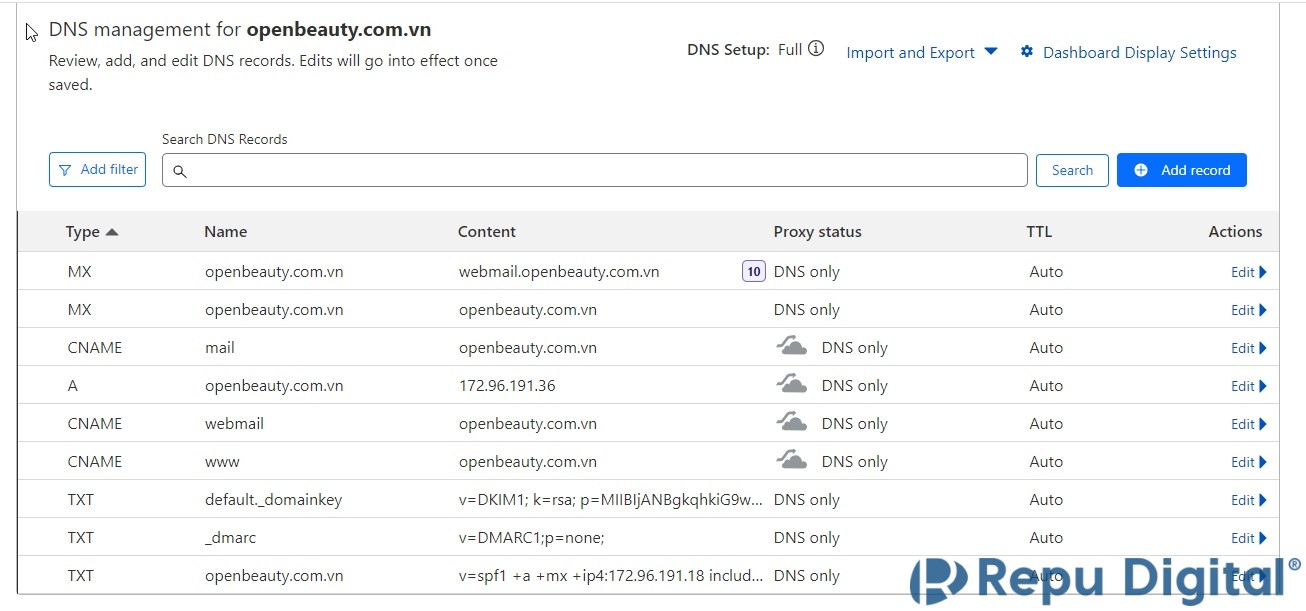The height and width of the screenshot is (611, 1306).
Task: Expand Edit for the default._domainkey record
Action: click(1248, 500)
